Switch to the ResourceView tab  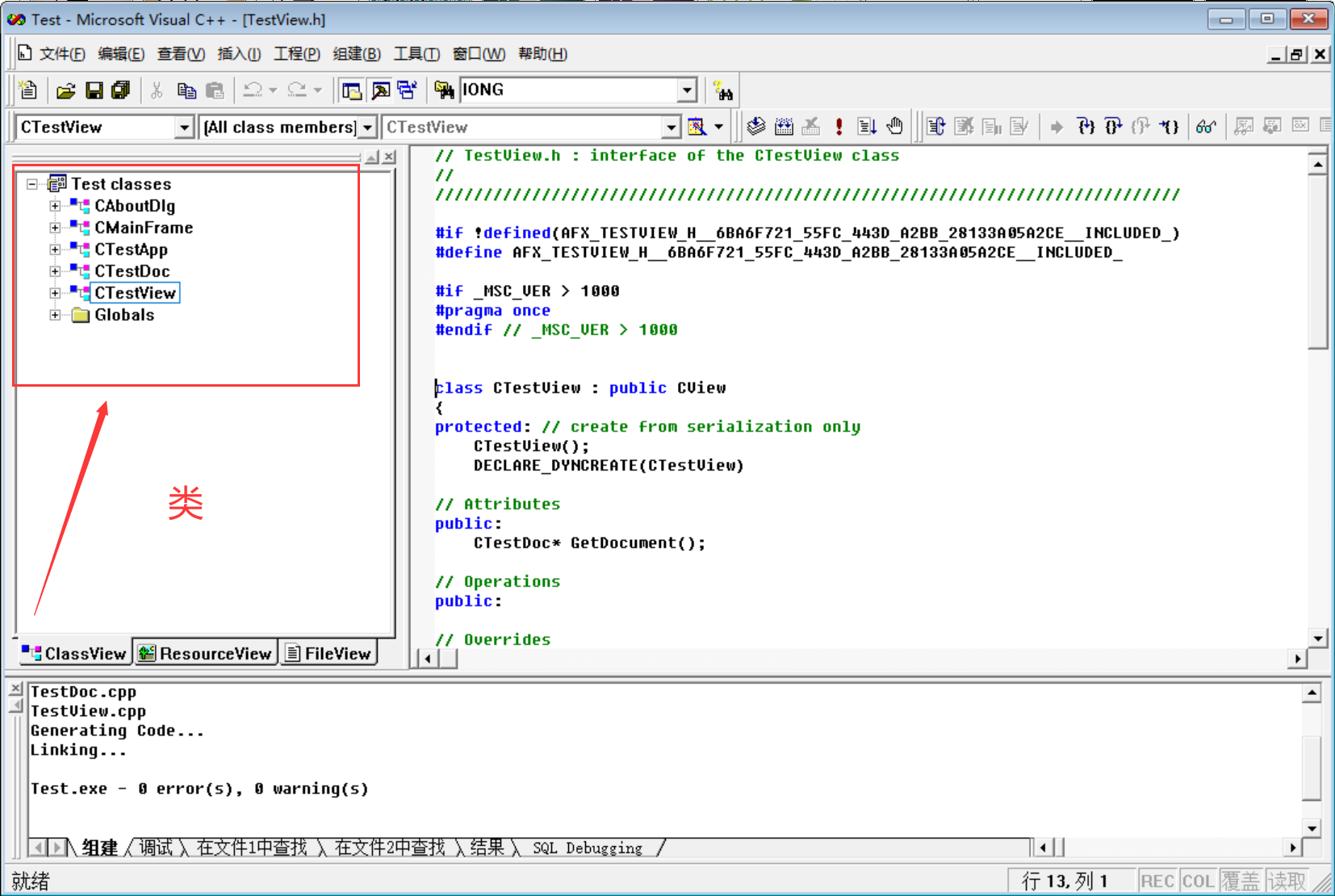[x=205, y=653]
